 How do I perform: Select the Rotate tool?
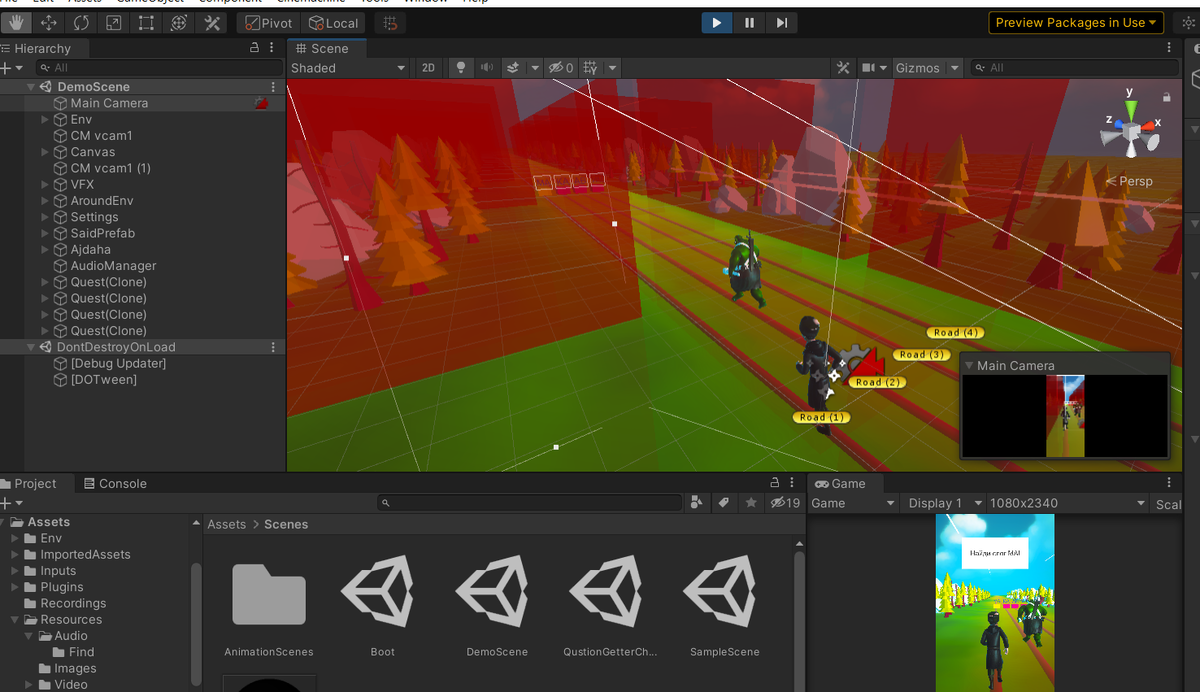click(x=81, y=22)
